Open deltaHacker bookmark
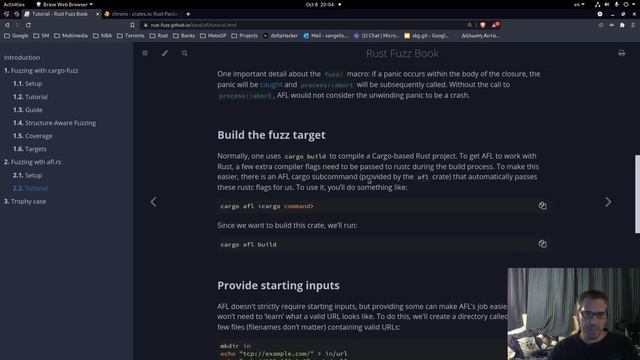Viewport: 640px width, 360px height. [x=280, y=36]
